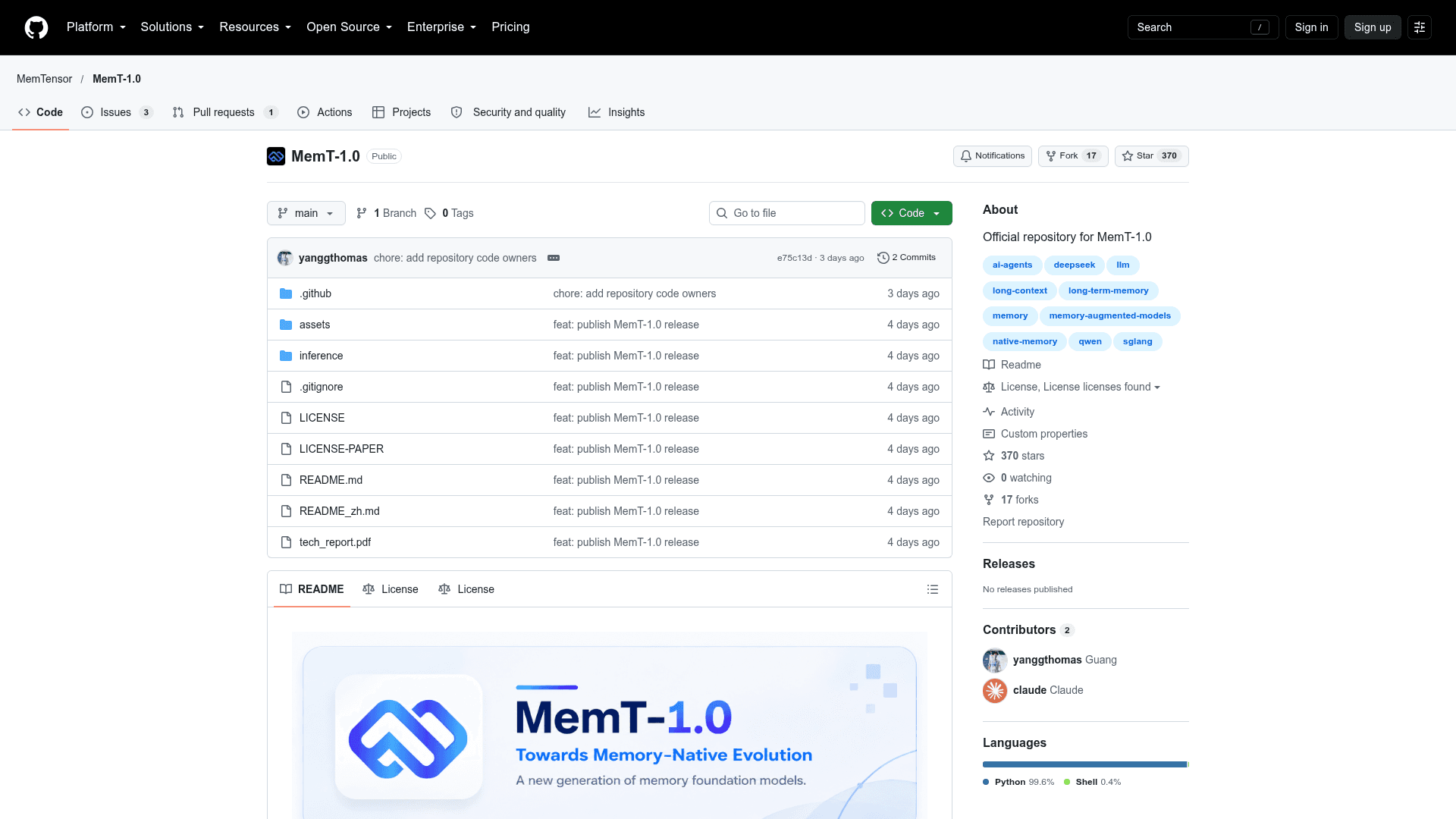Click the .gitignore file icon
This screenshot has height=819, width=1456.
286,387
